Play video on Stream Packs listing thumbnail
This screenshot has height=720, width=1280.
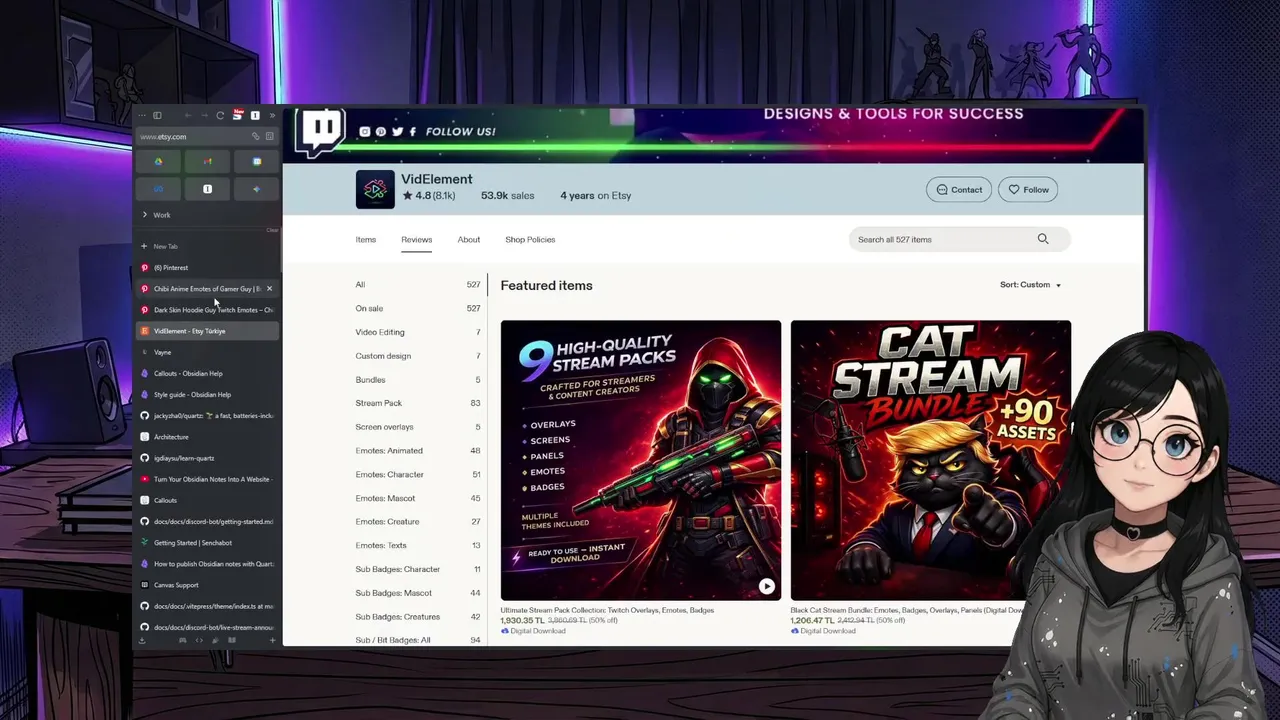tap(767, 587)
